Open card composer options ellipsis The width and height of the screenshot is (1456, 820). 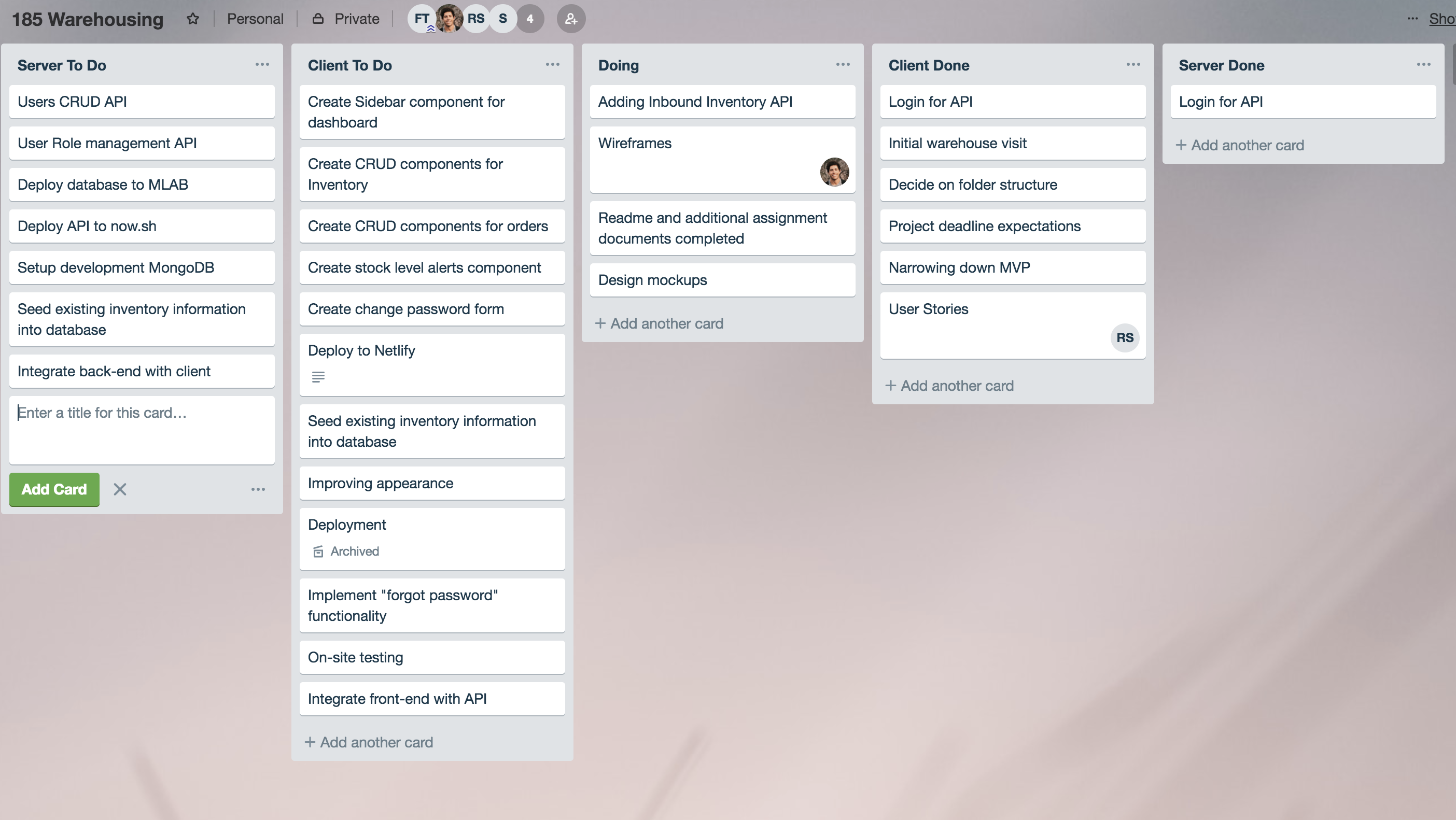click(258, 489)
